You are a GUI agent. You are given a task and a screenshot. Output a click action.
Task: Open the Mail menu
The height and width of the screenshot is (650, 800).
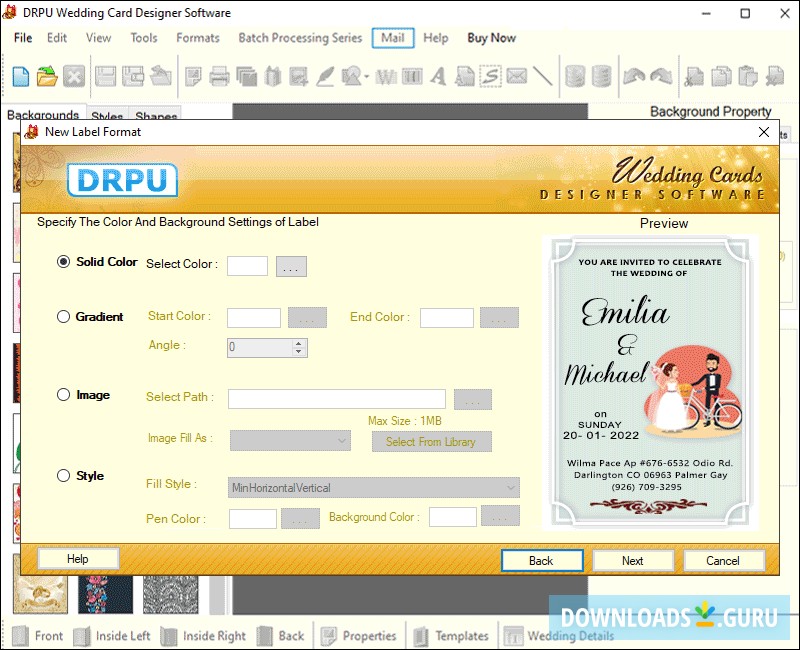tap(392, 38)
